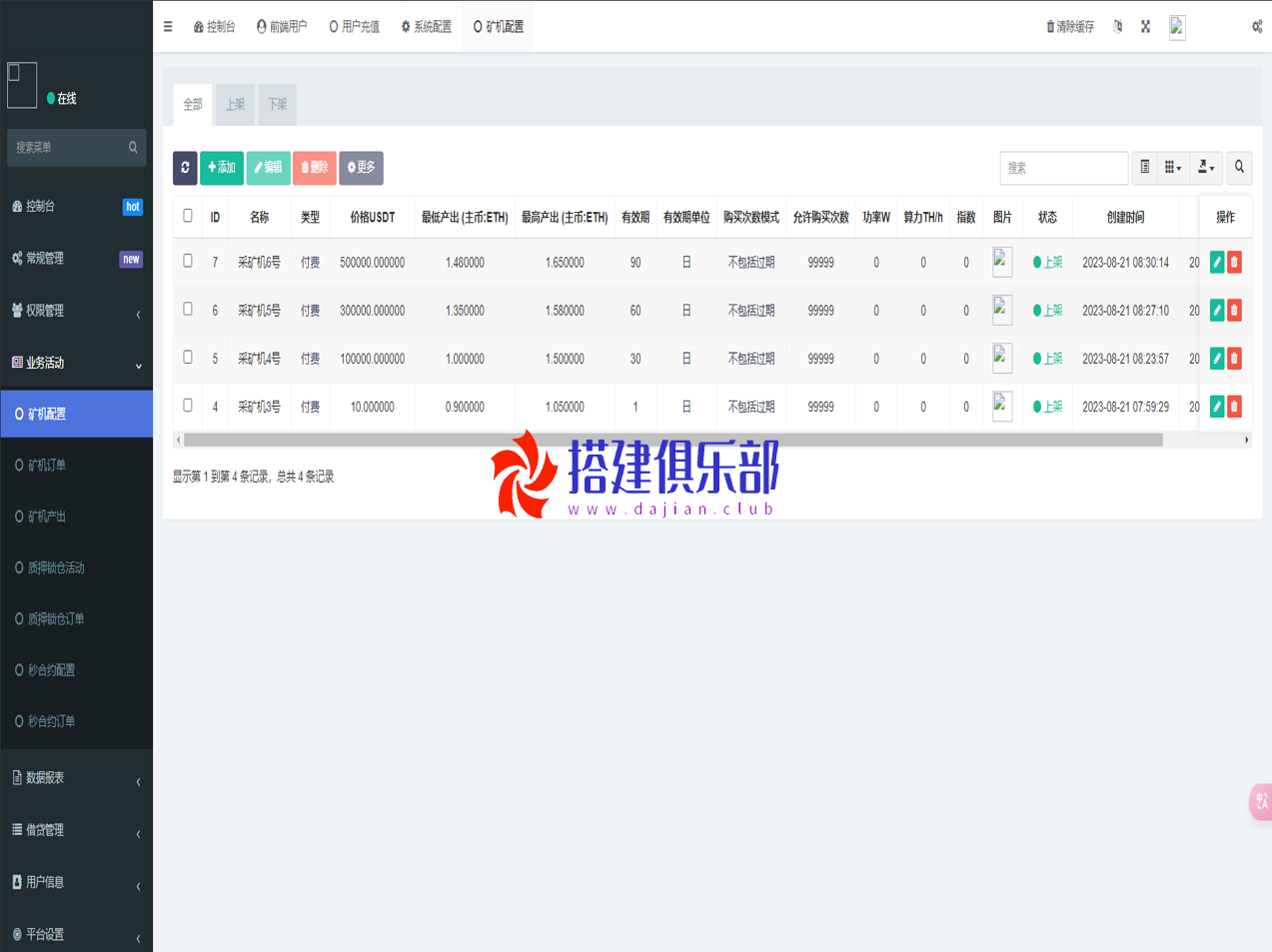
Task: Open the image thumbnail in 采矿机3号 row
Action: (x=1002, y=406)
